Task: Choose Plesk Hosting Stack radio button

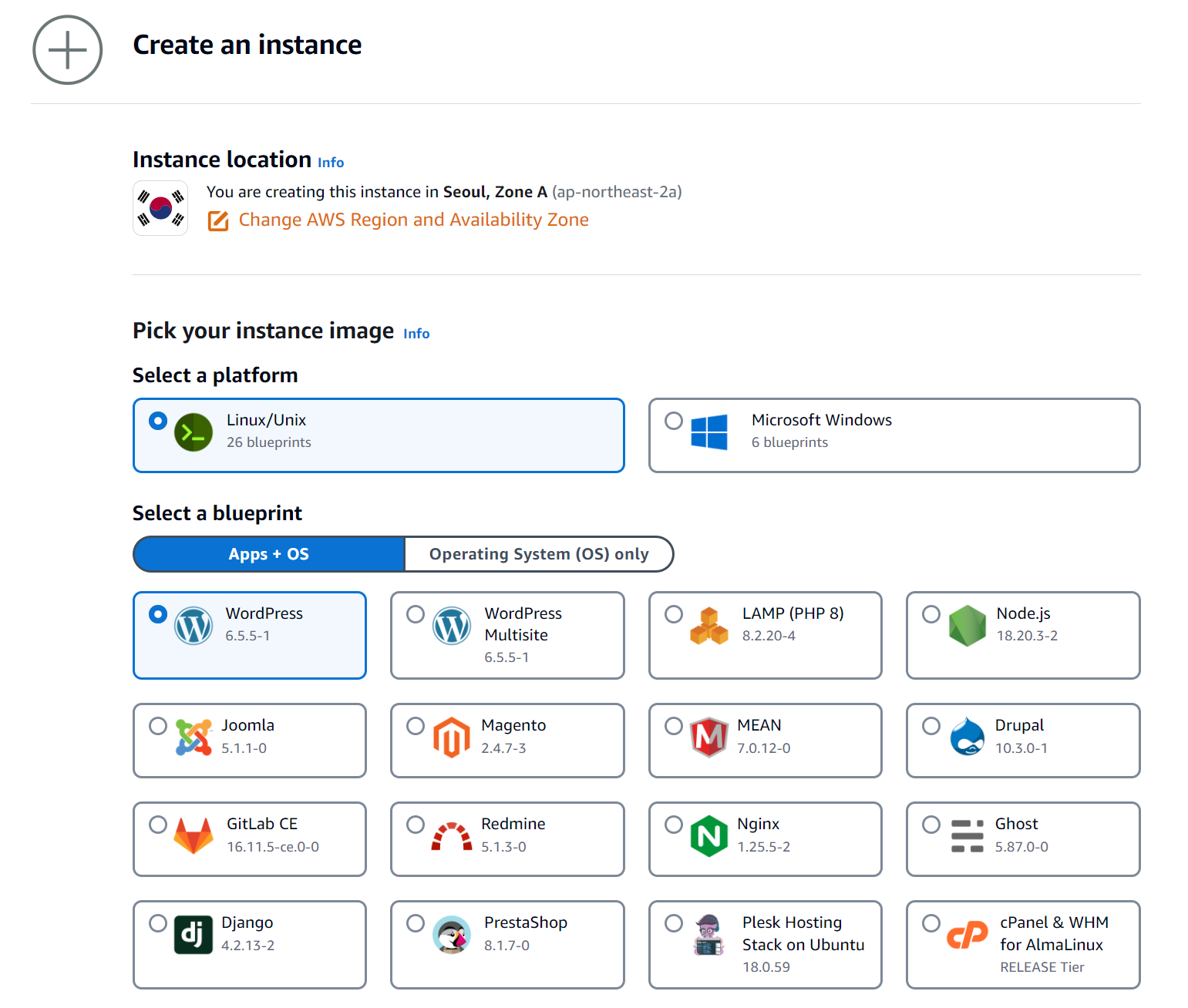Action: (674, 923)
